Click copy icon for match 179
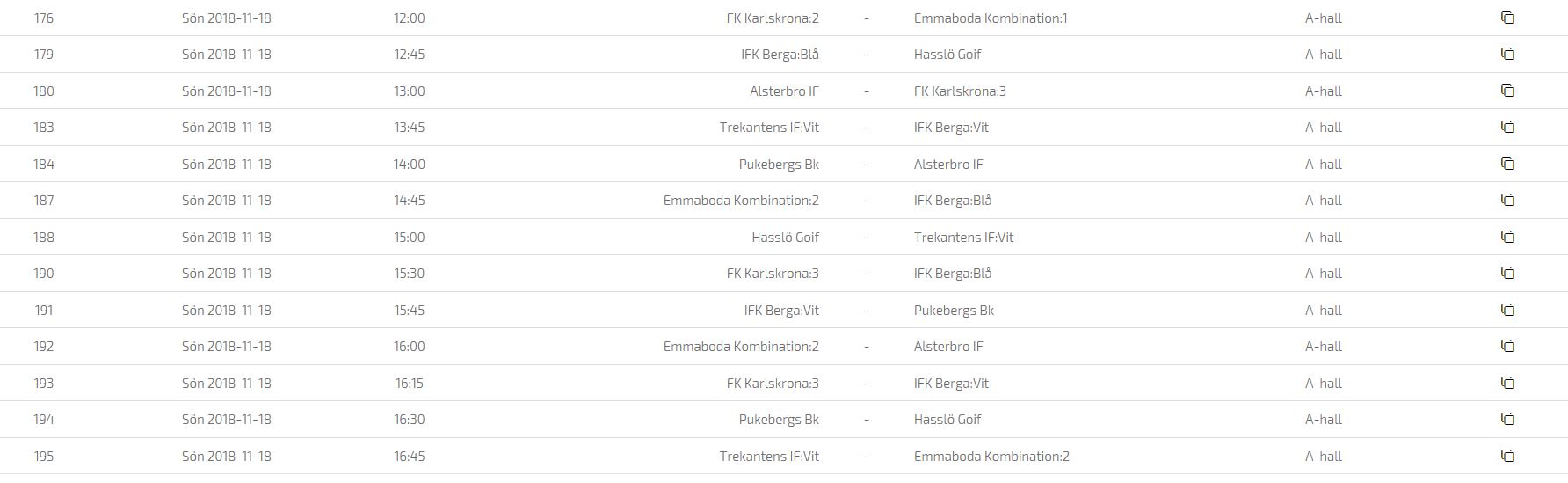 pyautogui.click(x=1507, y=54)
